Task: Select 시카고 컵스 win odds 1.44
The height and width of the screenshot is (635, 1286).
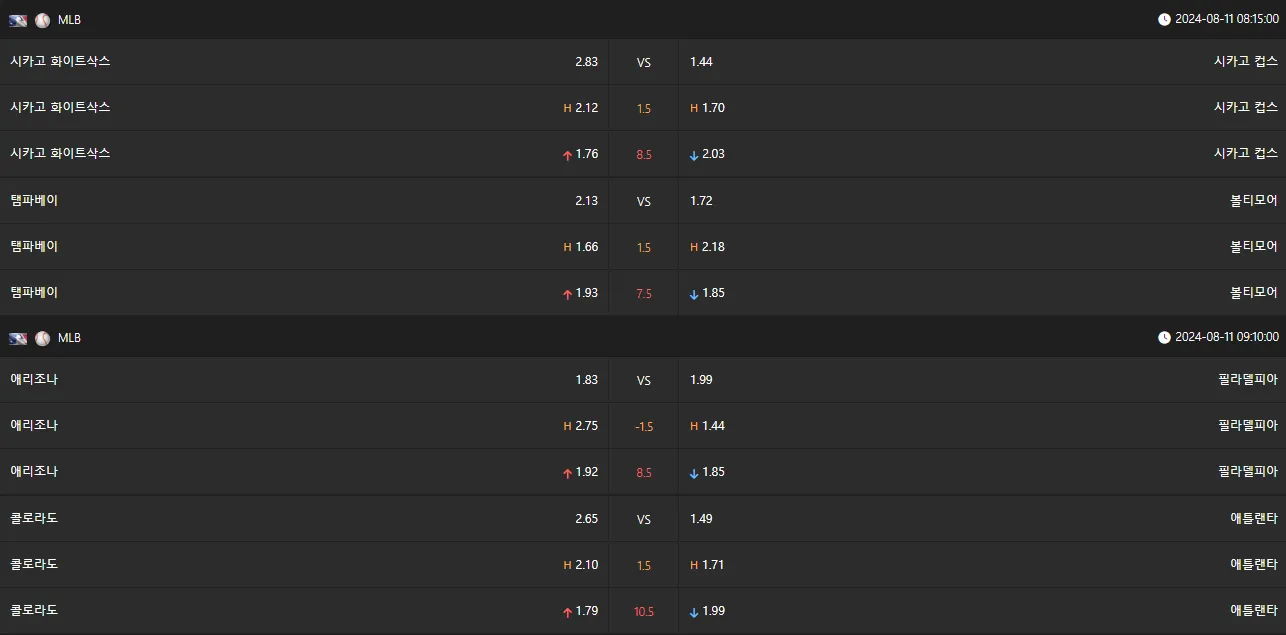Action: coord(701,62)
